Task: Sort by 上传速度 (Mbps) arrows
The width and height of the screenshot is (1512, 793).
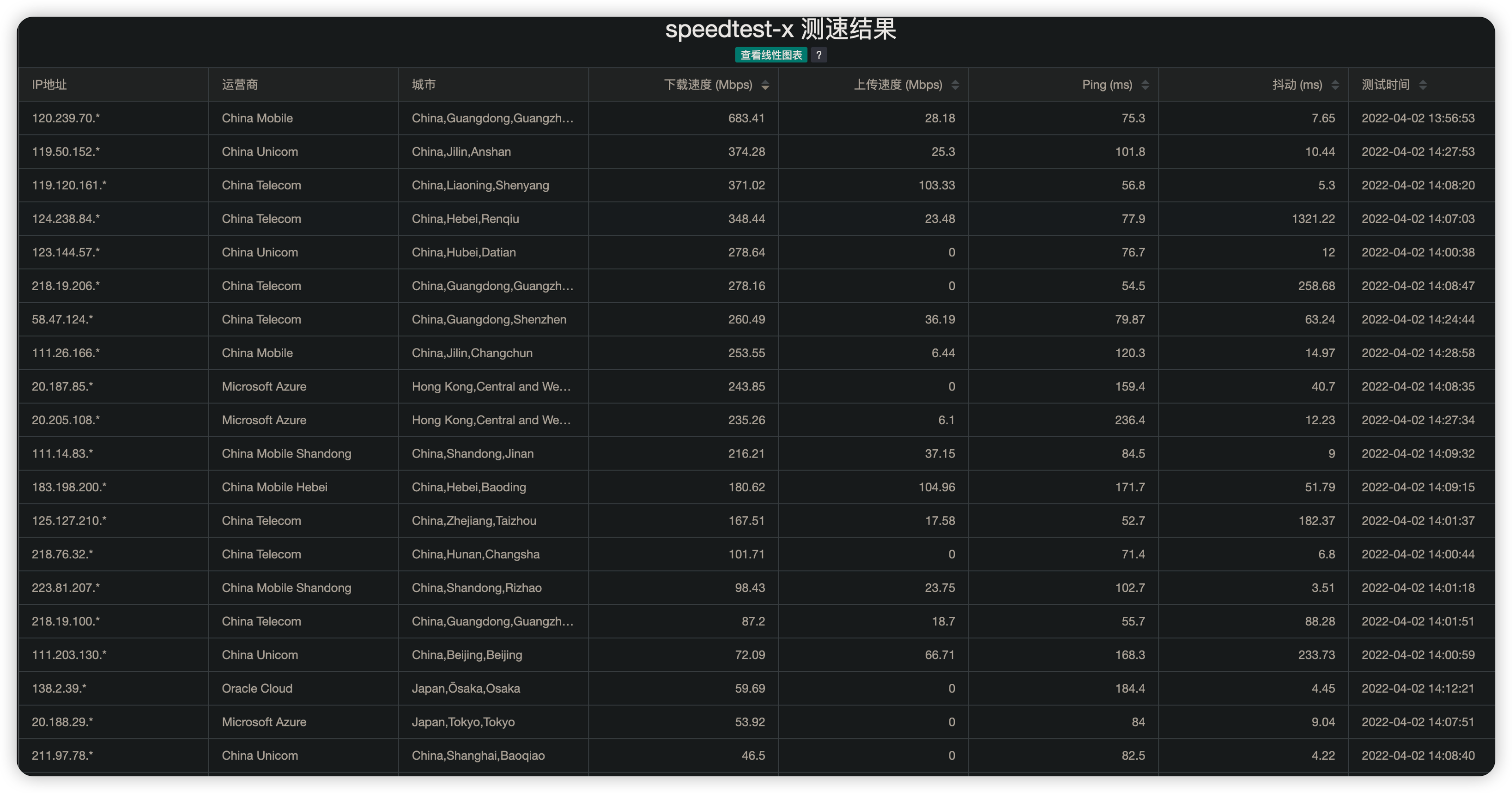Action: pyautogui.click(x=955, y=85)
